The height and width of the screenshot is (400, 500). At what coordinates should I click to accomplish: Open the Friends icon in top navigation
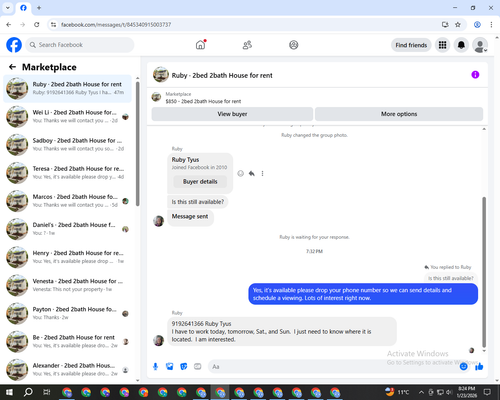click(x=247, y=45)
